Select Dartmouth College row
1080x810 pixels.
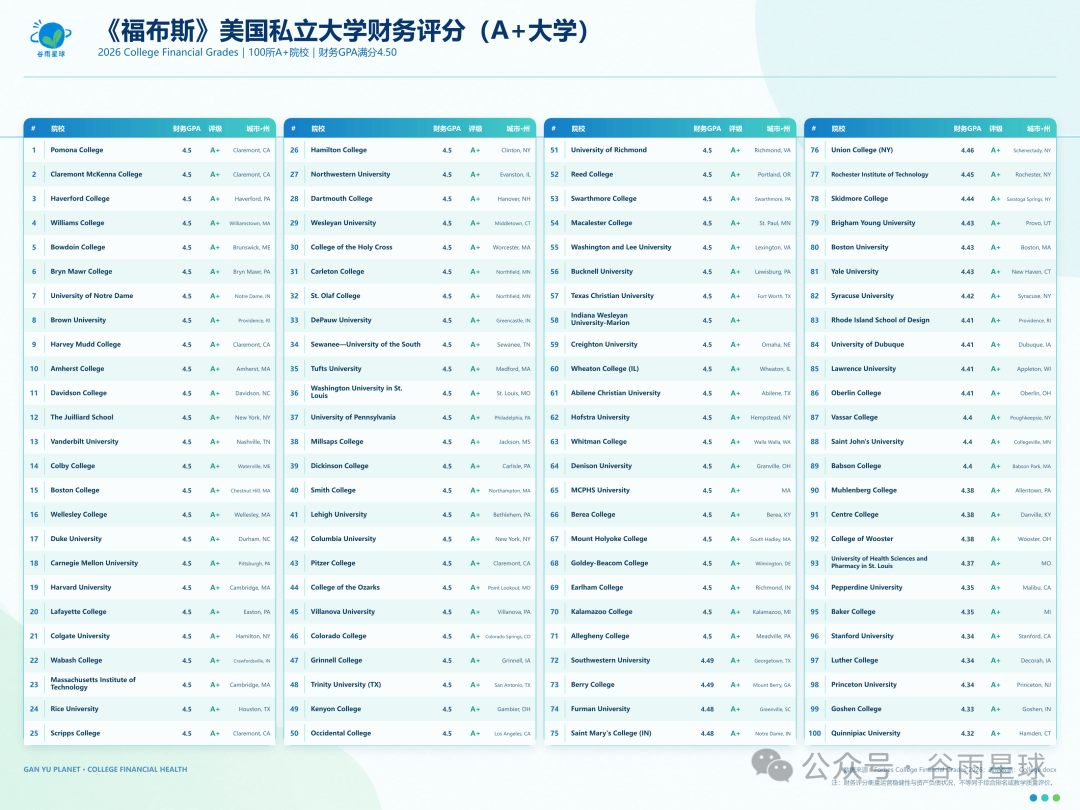coord(342,198)
